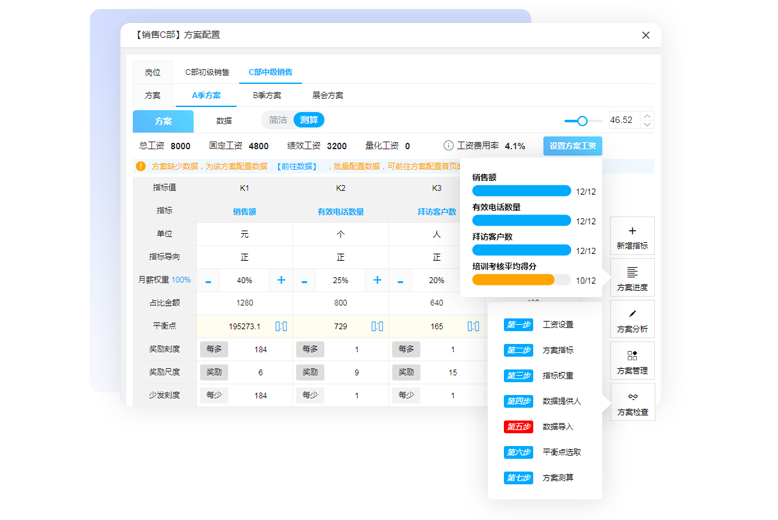Increment the 46.52 value with up arrow
This screenshot has width=778, height=520.
click(x=647, y=116)
